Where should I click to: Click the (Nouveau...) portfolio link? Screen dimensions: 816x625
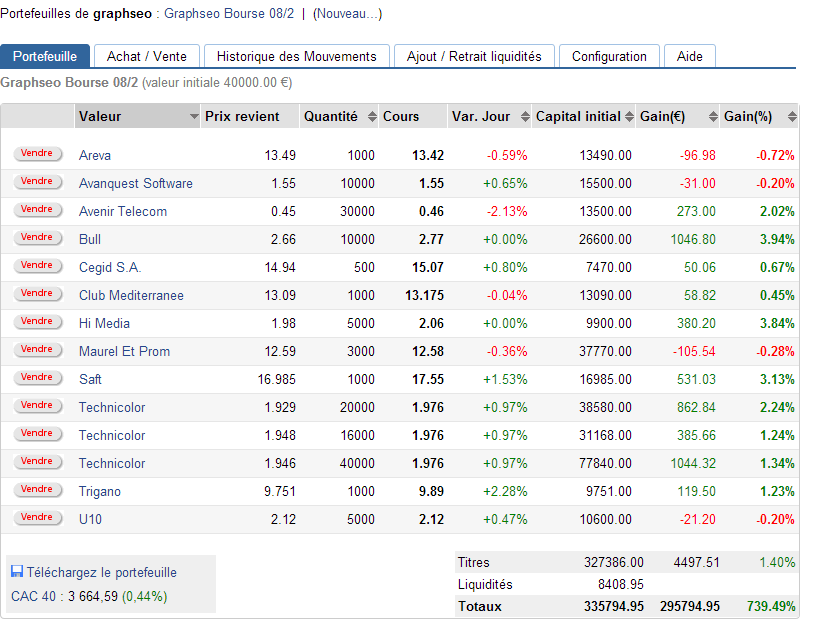click(347, 14)
